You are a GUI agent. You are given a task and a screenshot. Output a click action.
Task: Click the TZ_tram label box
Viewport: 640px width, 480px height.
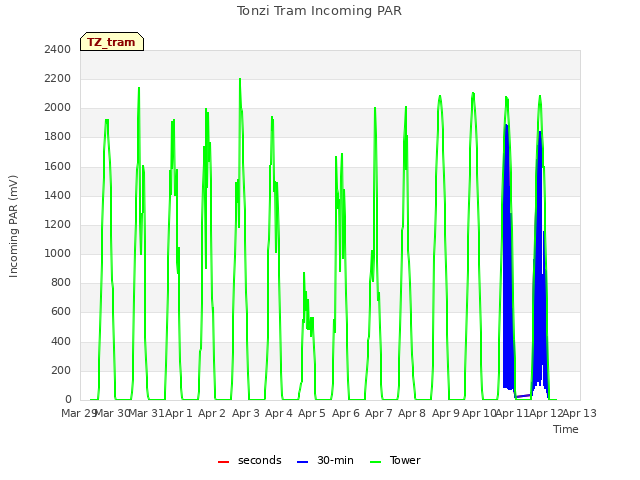click(112, 42)
